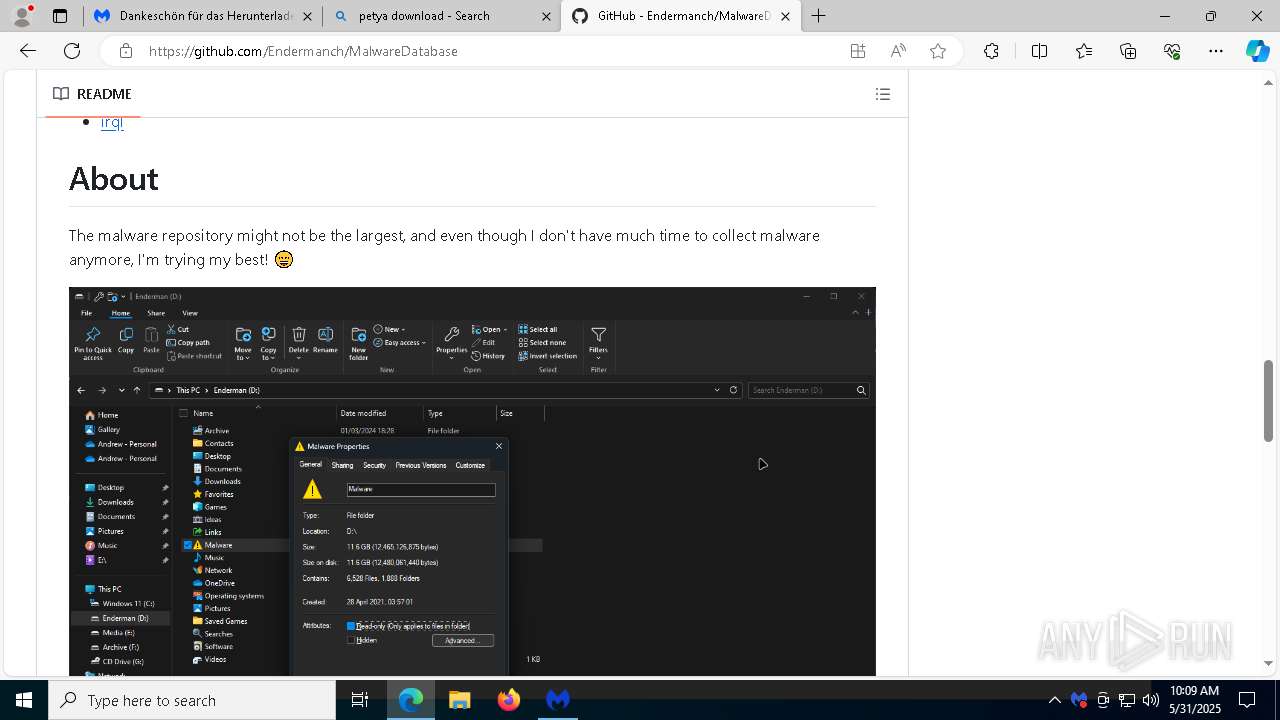
Task: Open the explorer screenshot image in README
Action: click(472, 481)
